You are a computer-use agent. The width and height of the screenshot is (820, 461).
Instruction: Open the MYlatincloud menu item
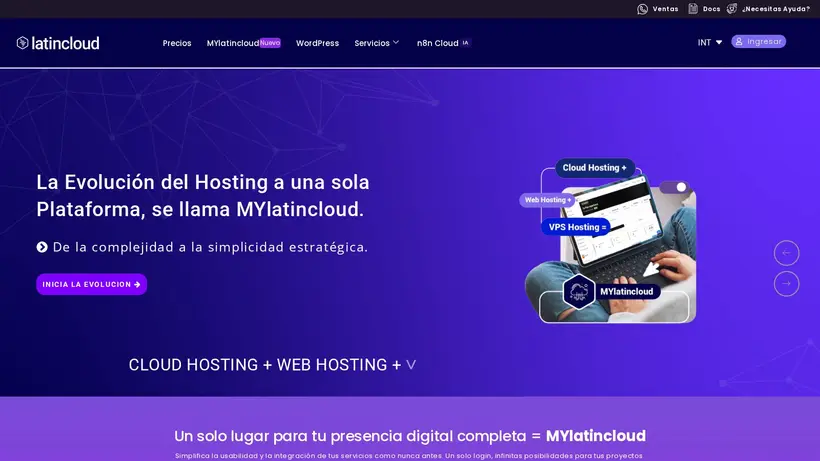233,43
